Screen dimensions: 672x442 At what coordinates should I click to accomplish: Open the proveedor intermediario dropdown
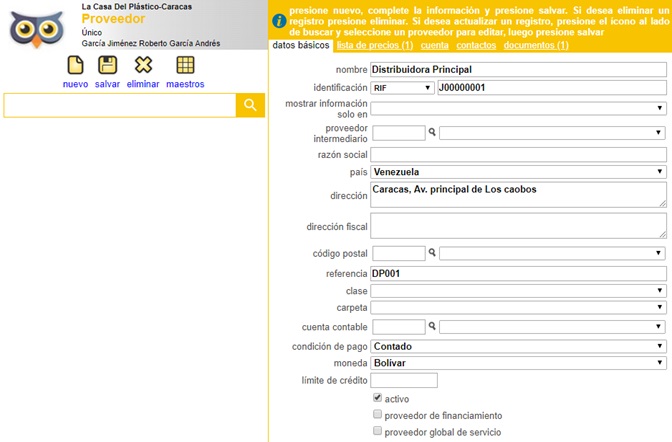click(552, 133)
